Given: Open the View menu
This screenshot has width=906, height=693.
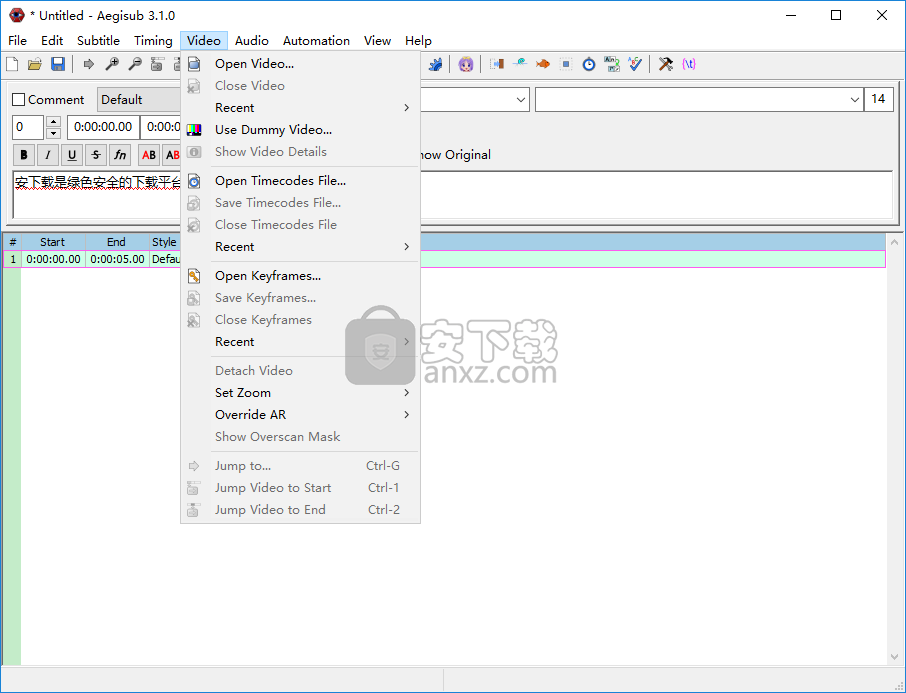Looking at the screenshot, I should [x=377, y=41].
